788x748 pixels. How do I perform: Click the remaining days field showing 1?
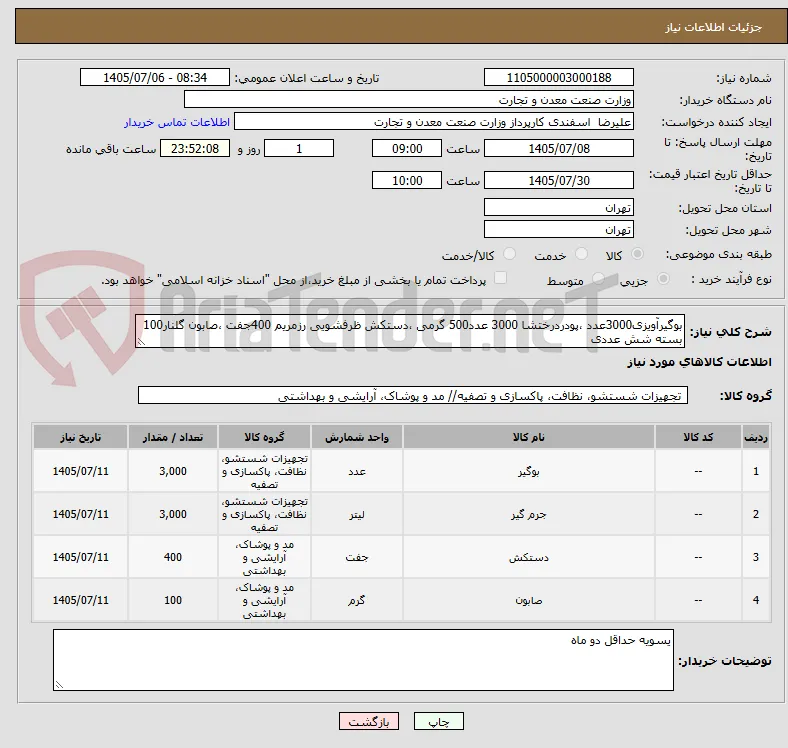point(299,148)
